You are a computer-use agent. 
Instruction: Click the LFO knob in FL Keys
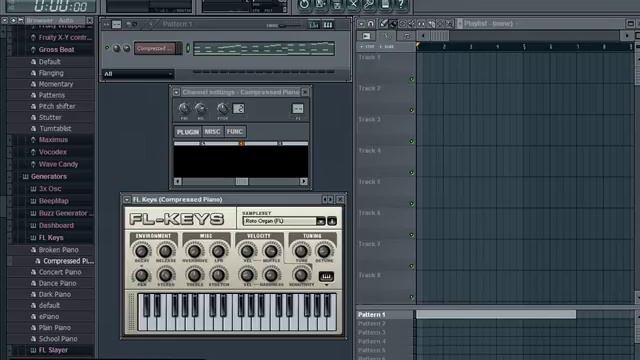[x=218, y=251]
